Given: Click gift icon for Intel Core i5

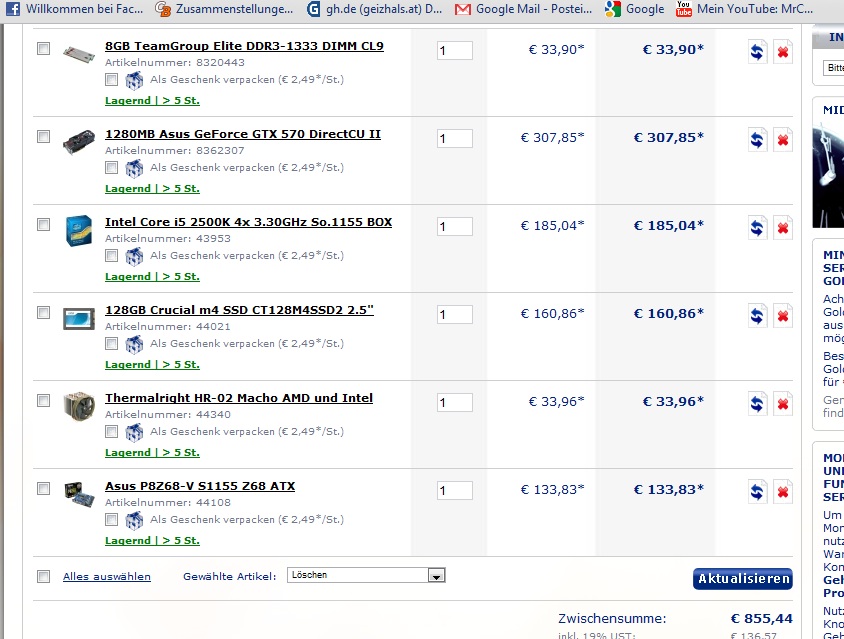Looking at the screenshot, I should 134,256.
